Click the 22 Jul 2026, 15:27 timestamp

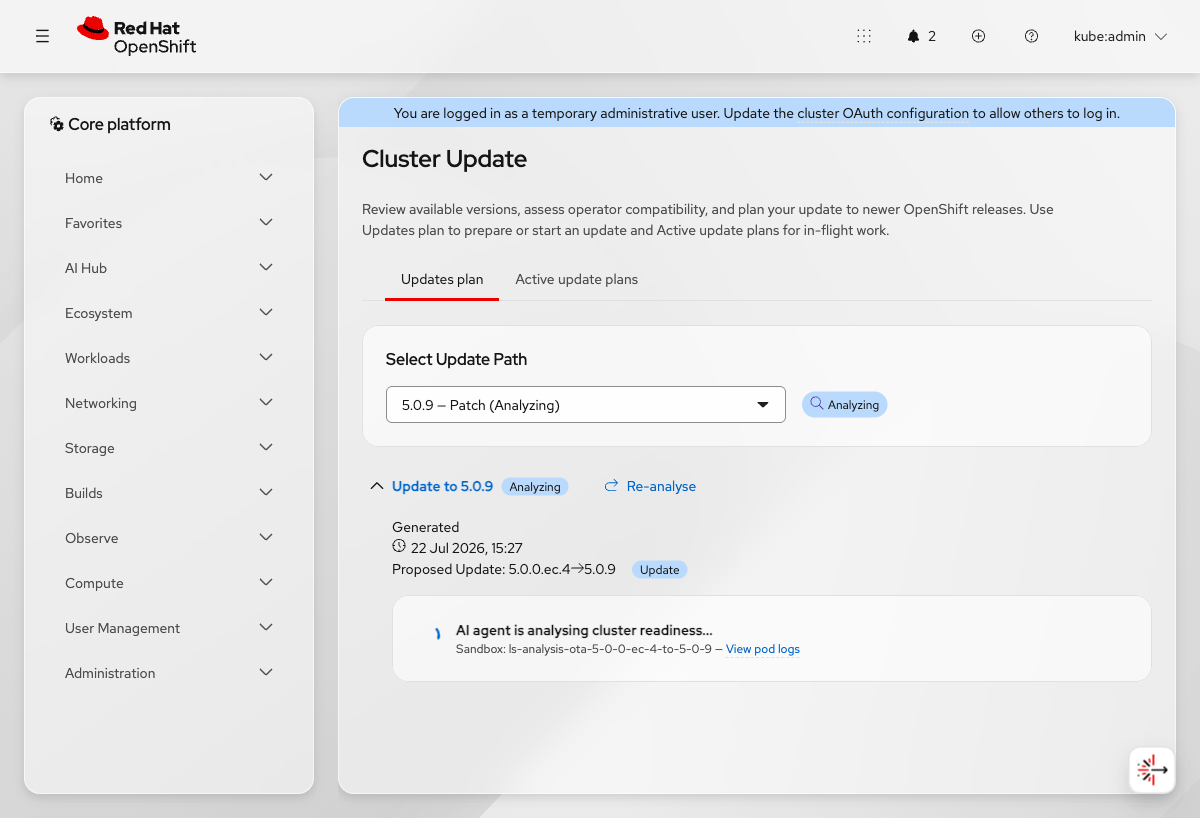tap(467, 548)
